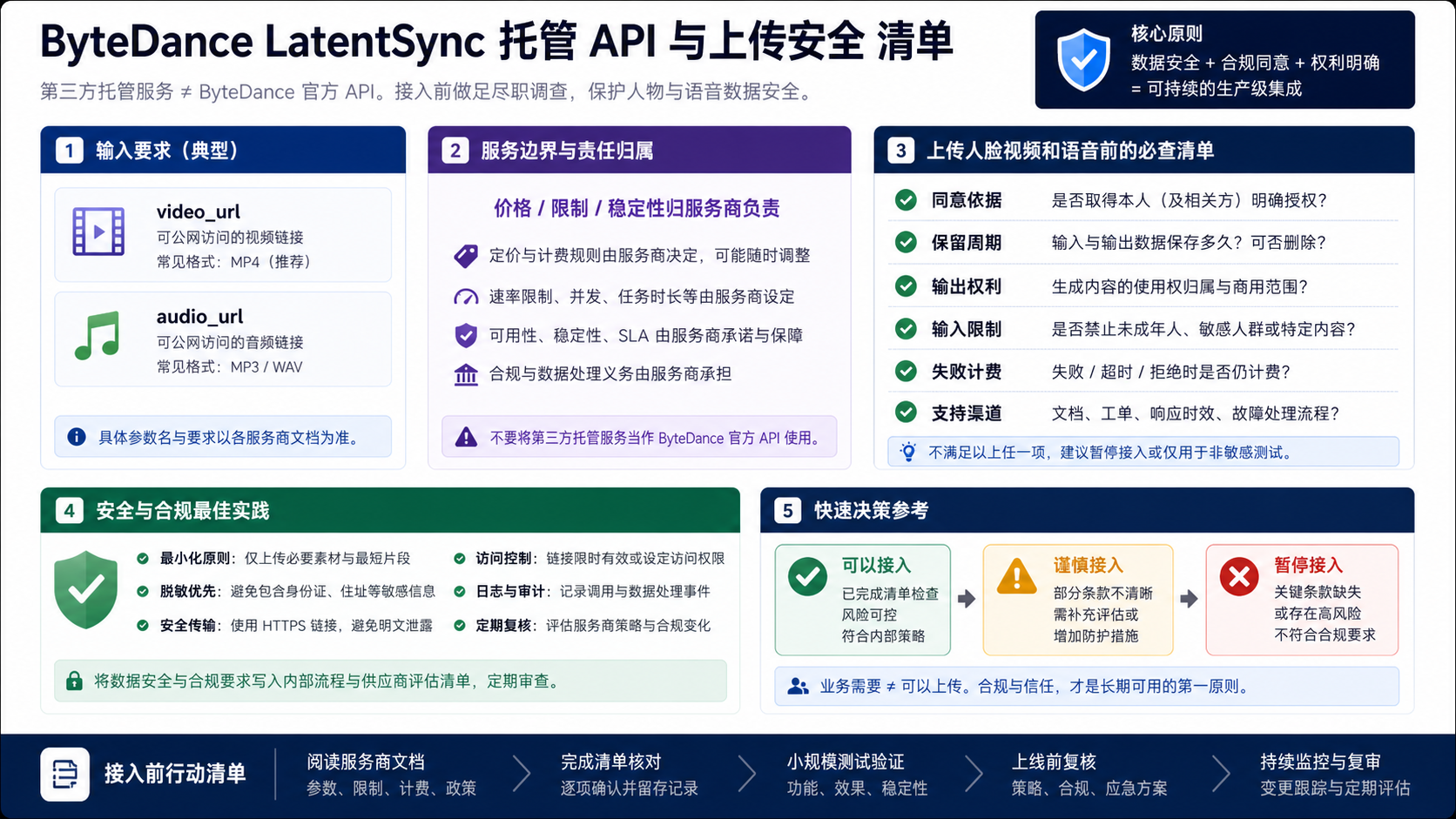Click the check mark beside 同意依据
Image resolution: width=1456 pixels, height=819 pixels.
906,200
